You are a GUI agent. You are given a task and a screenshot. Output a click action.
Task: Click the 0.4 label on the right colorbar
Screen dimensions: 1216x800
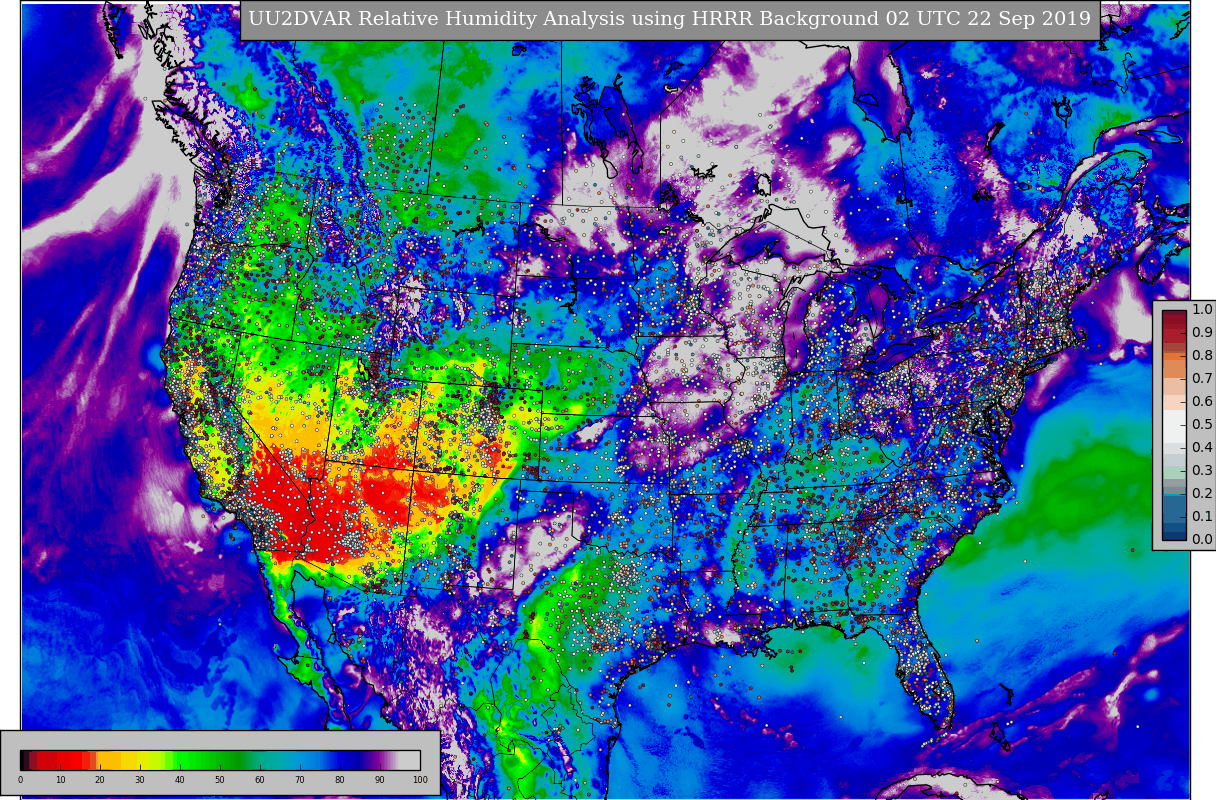pos(1202,447)
